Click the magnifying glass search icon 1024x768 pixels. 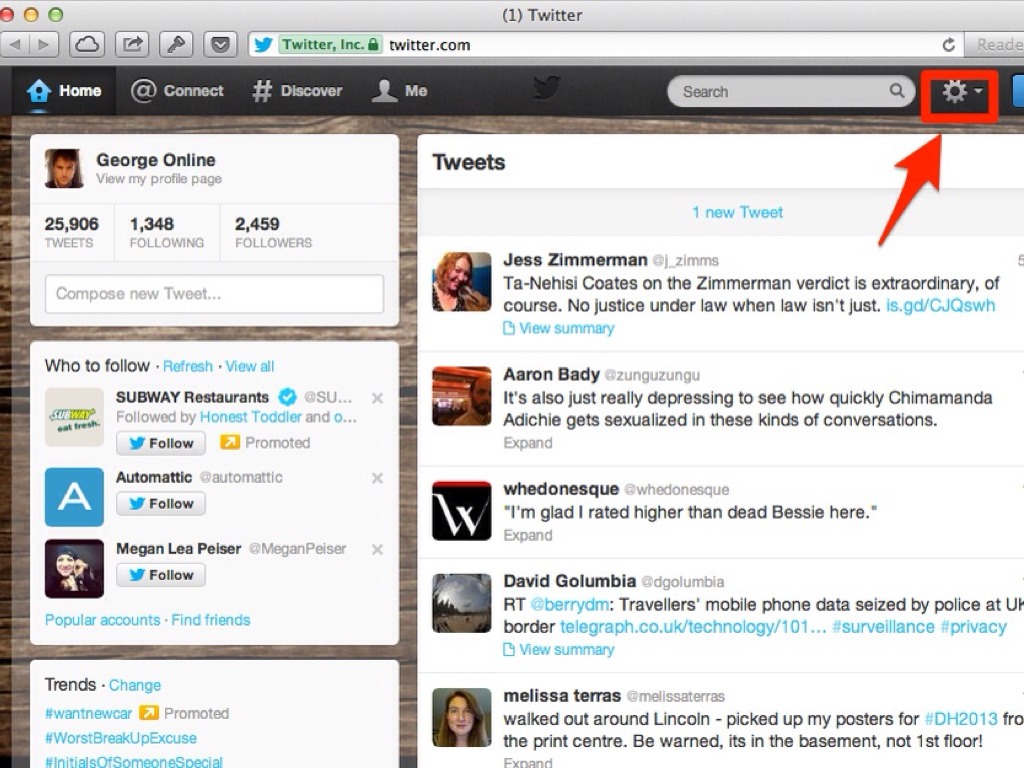896,91
